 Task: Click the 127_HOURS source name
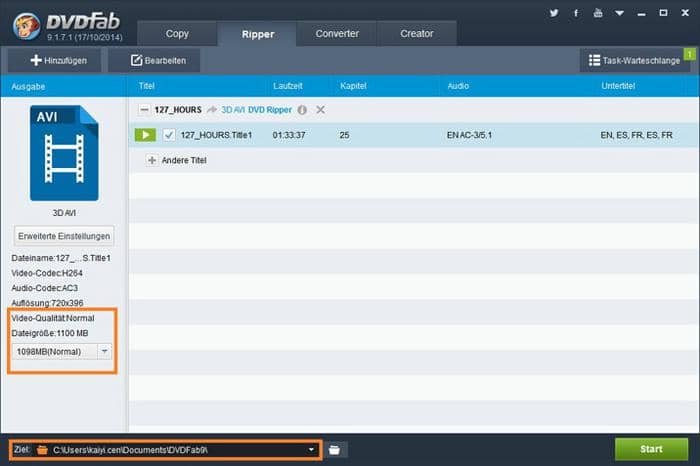(178, 110)
